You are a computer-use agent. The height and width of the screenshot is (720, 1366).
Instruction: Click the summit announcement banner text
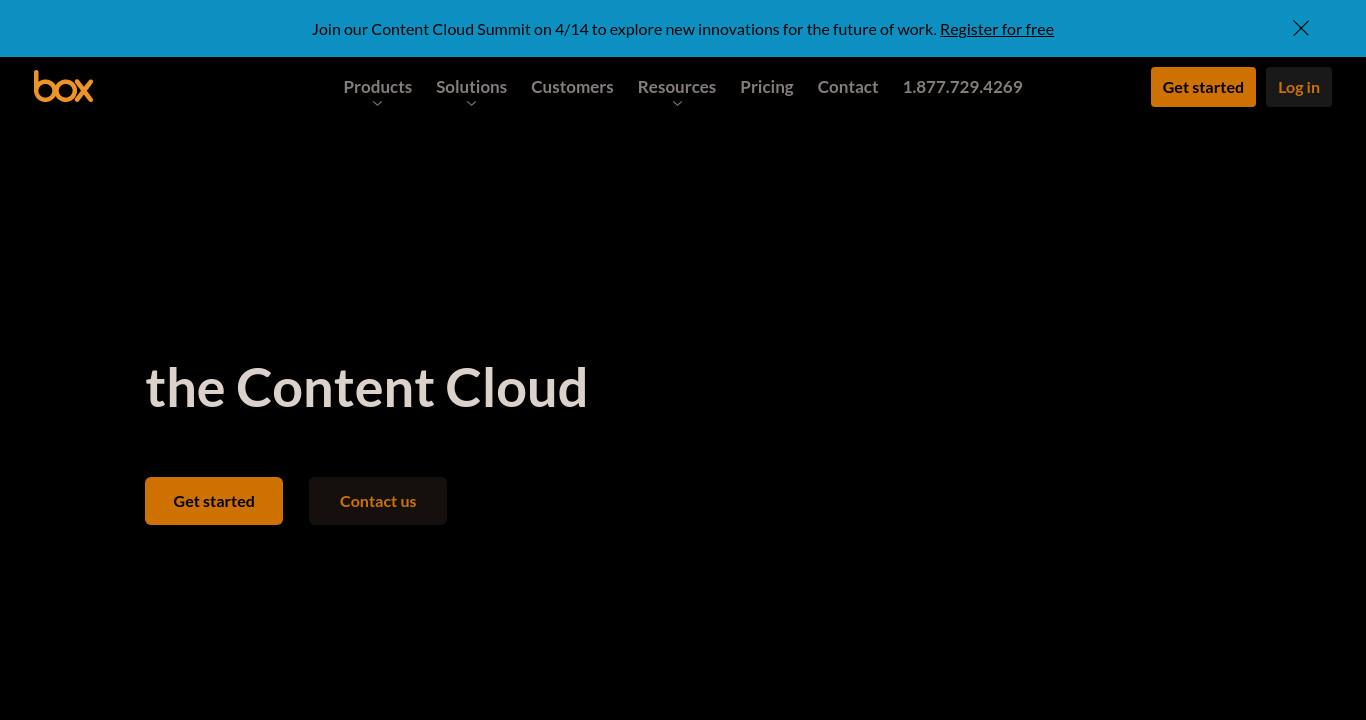[x=624, y=29]
